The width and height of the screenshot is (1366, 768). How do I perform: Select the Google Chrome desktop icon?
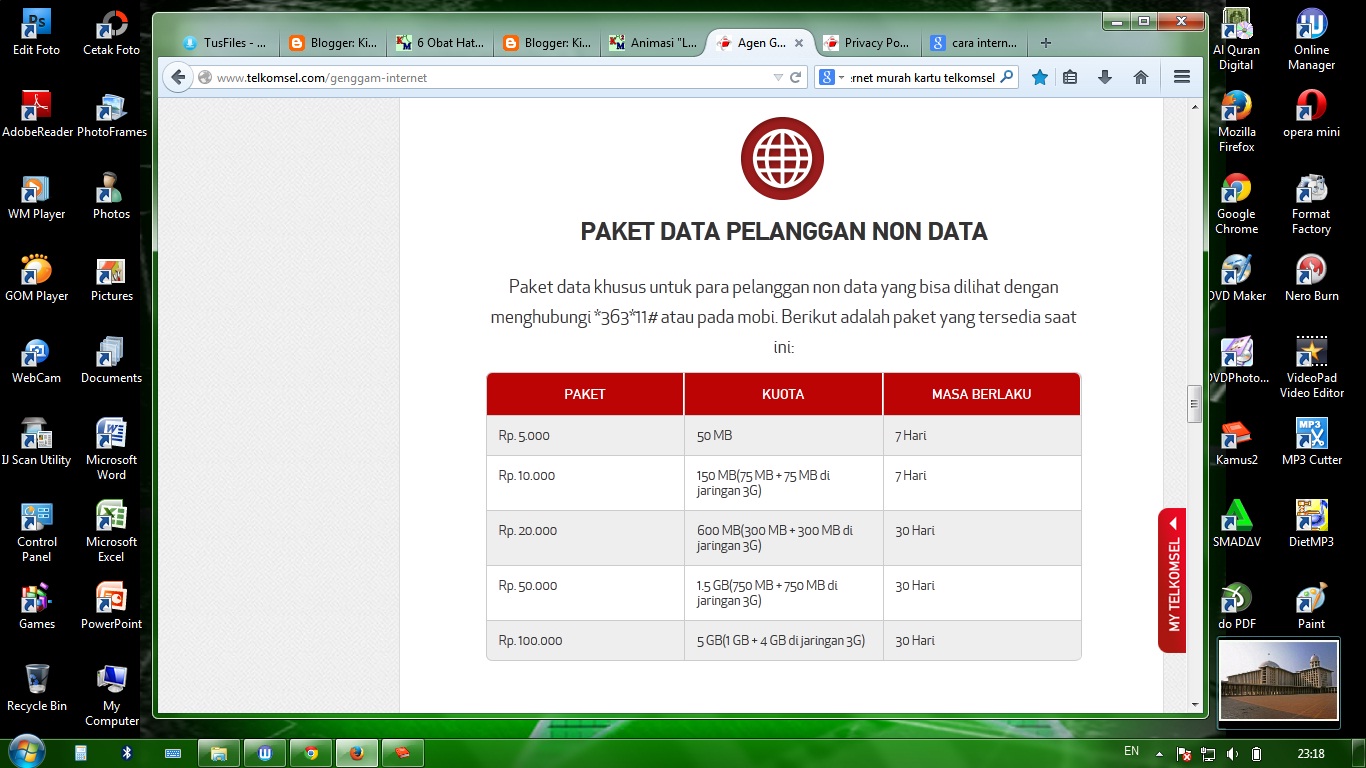(1236, 202)
